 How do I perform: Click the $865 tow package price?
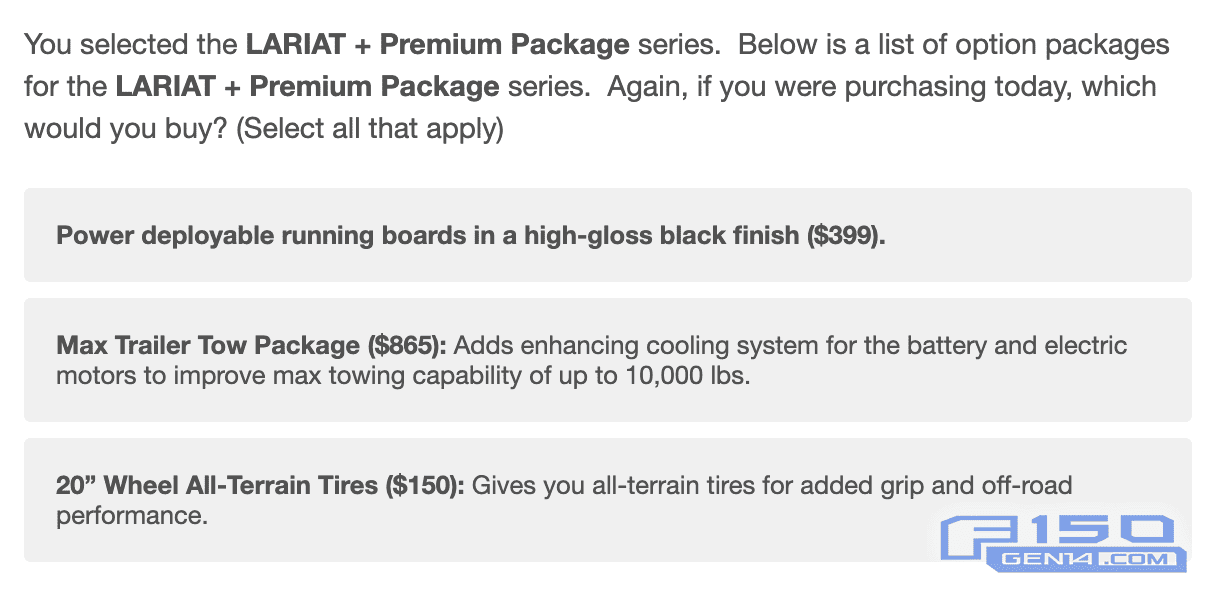point(407,346)
